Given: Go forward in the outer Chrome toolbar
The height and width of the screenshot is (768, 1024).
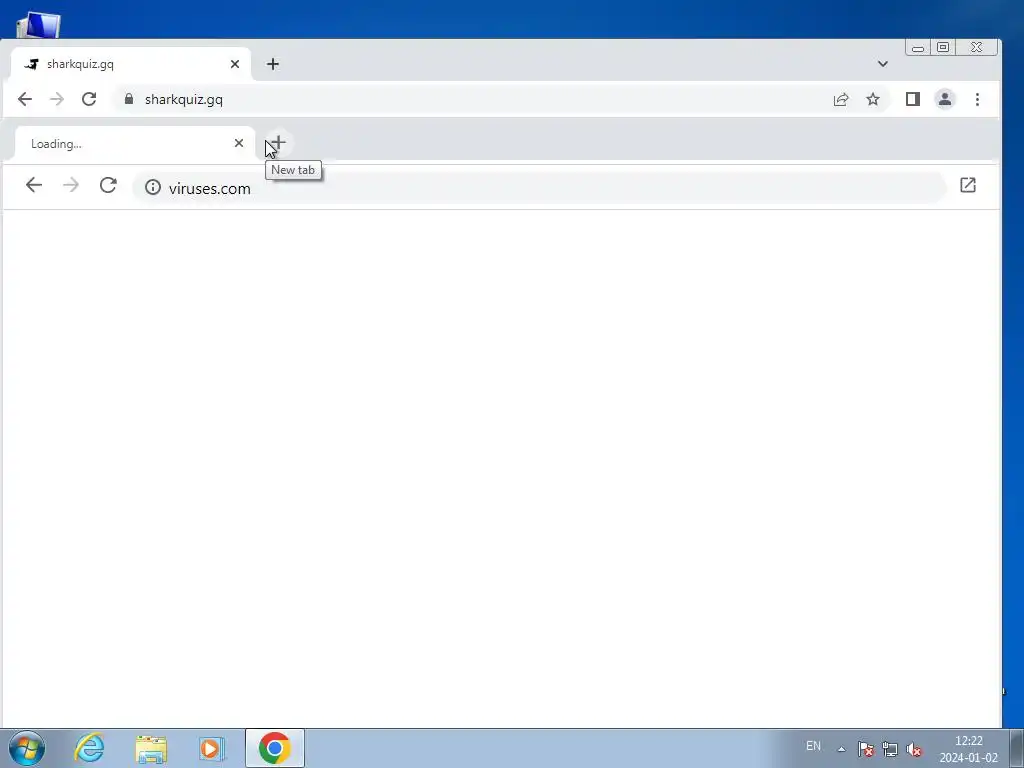Looking at the screenshot, I should coord(57,99).
